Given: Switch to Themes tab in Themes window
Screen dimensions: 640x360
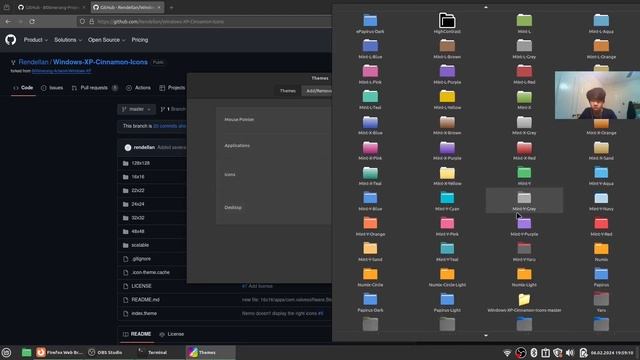Looking at the screenshot, I should 287,91.
